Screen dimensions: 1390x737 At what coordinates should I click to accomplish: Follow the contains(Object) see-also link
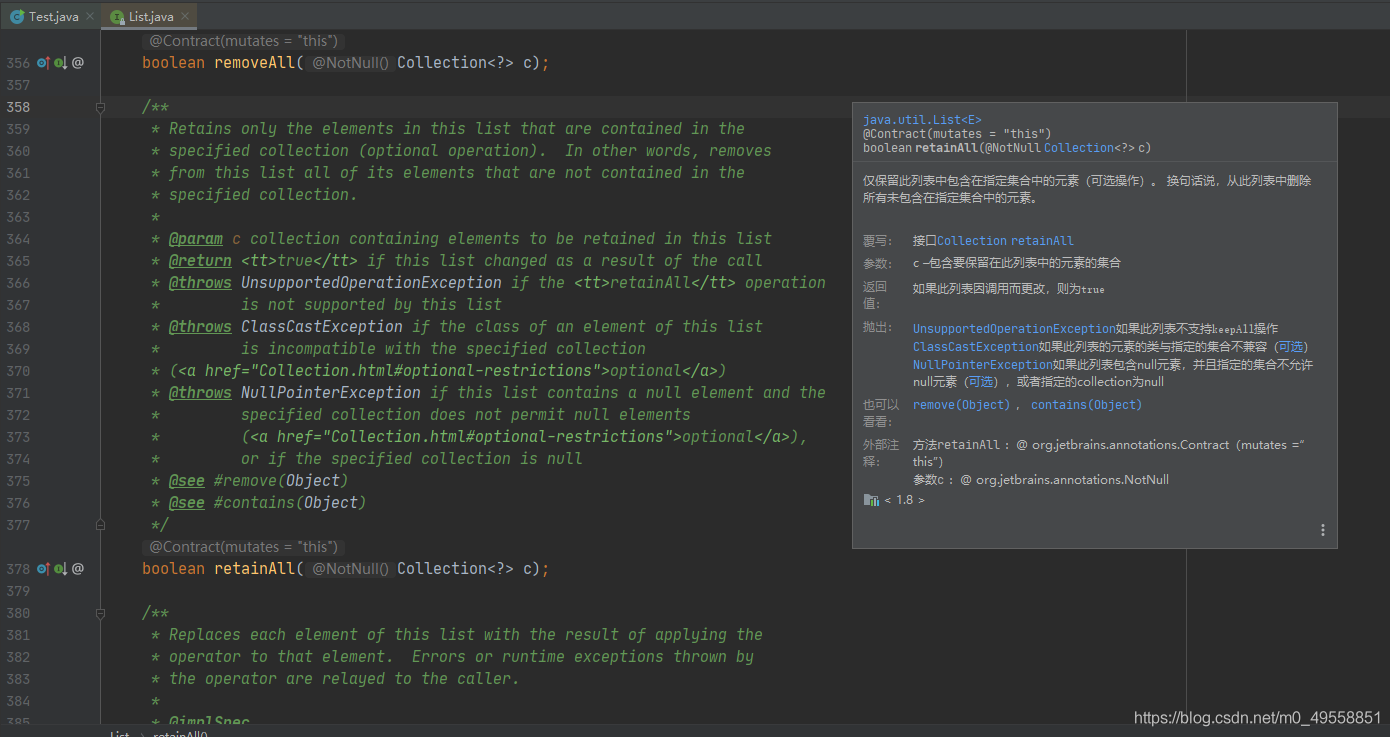(1086, 405)
